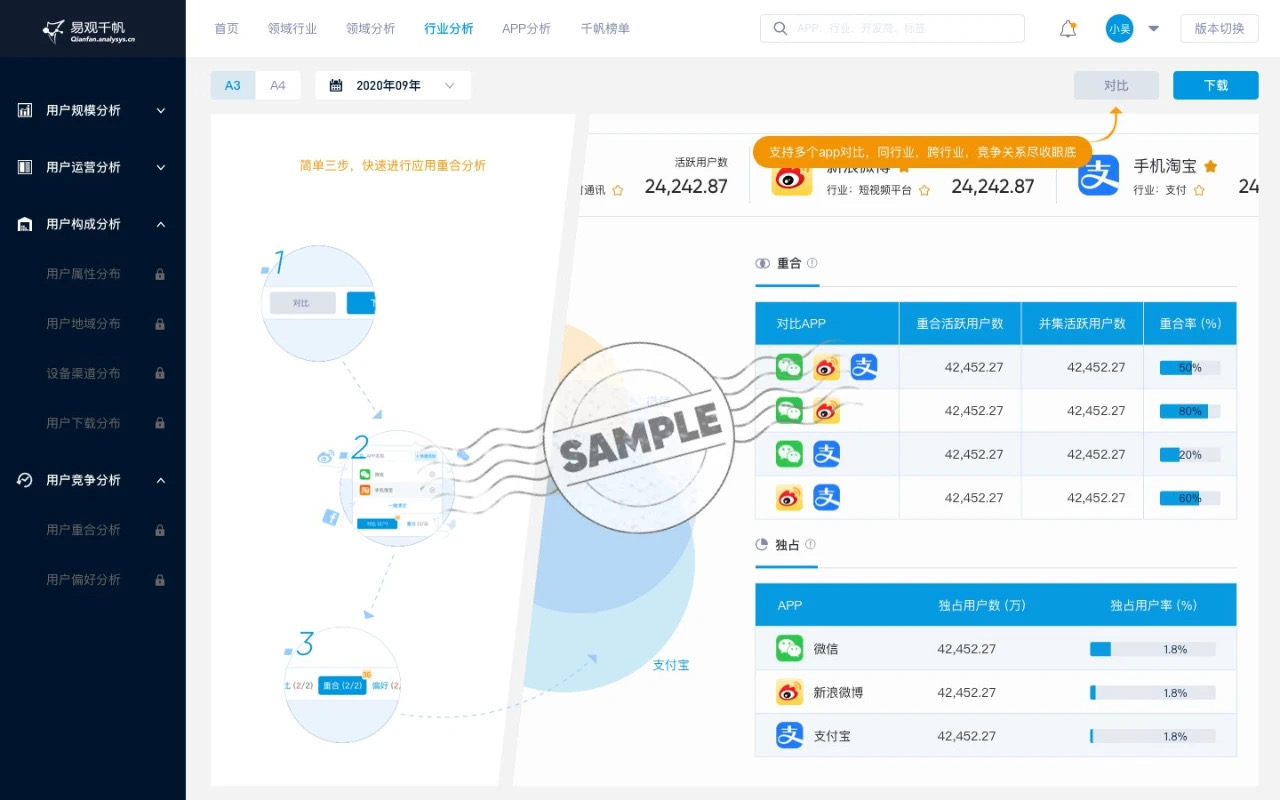Expand the 用户运营分析 section
1280x800 pixels.
tap(161, 167)
